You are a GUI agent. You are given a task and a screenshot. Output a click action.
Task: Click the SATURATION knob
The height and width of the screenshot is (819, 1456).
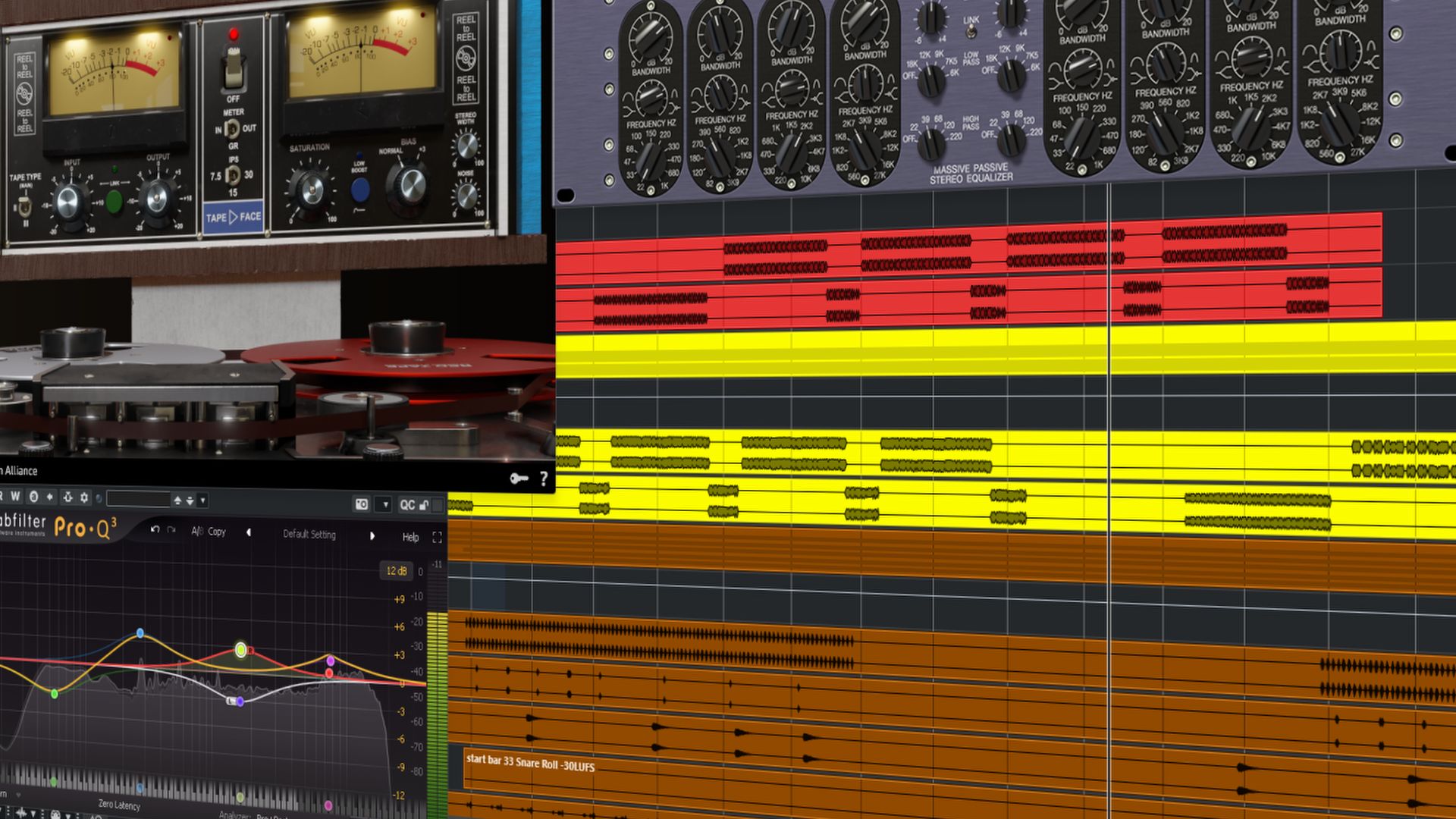coord(310,189)
